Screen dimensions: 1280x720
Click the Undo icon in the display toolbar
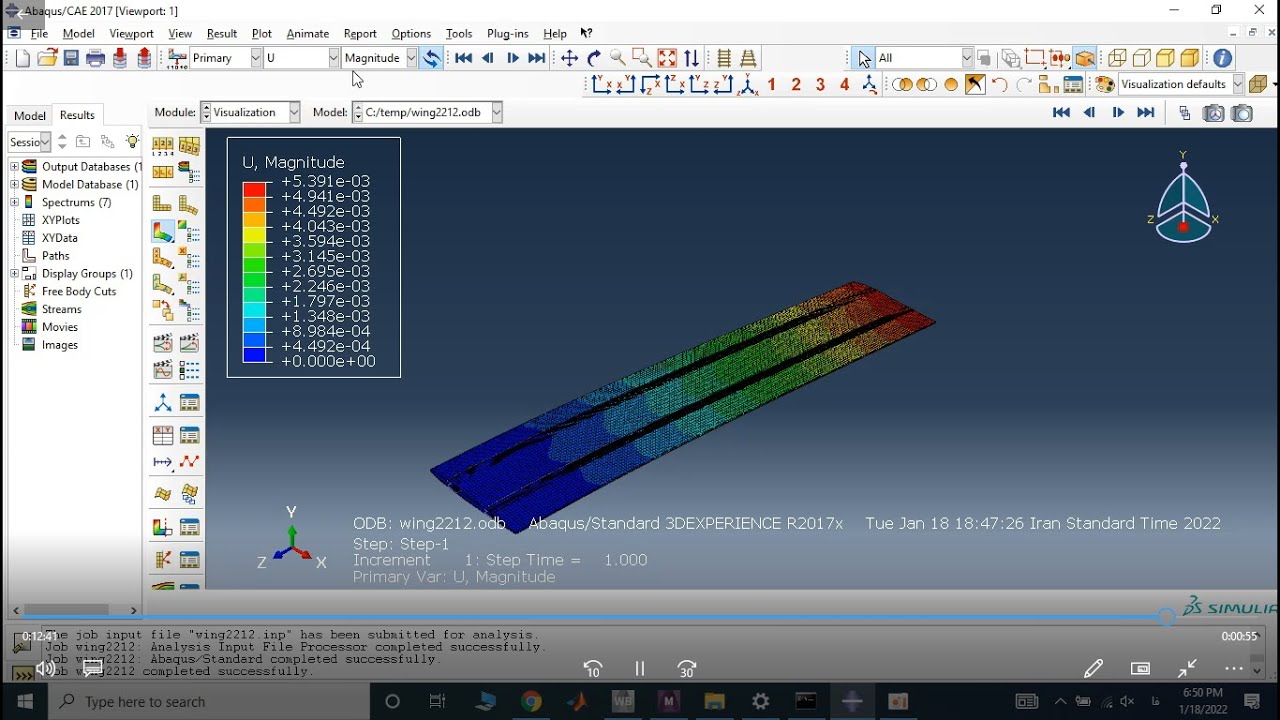pyautogui.click(x=999, y=85)
